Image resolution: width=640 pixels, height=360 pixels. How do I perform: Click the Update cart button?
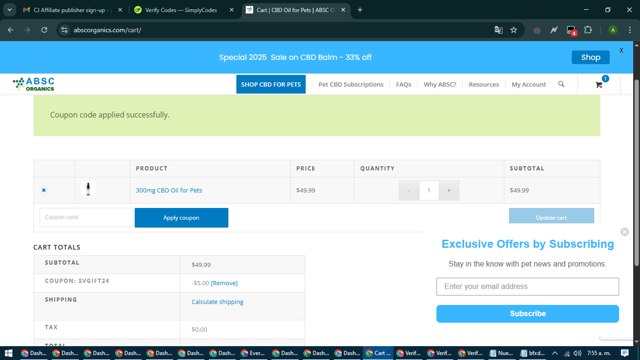coord(551,217)
